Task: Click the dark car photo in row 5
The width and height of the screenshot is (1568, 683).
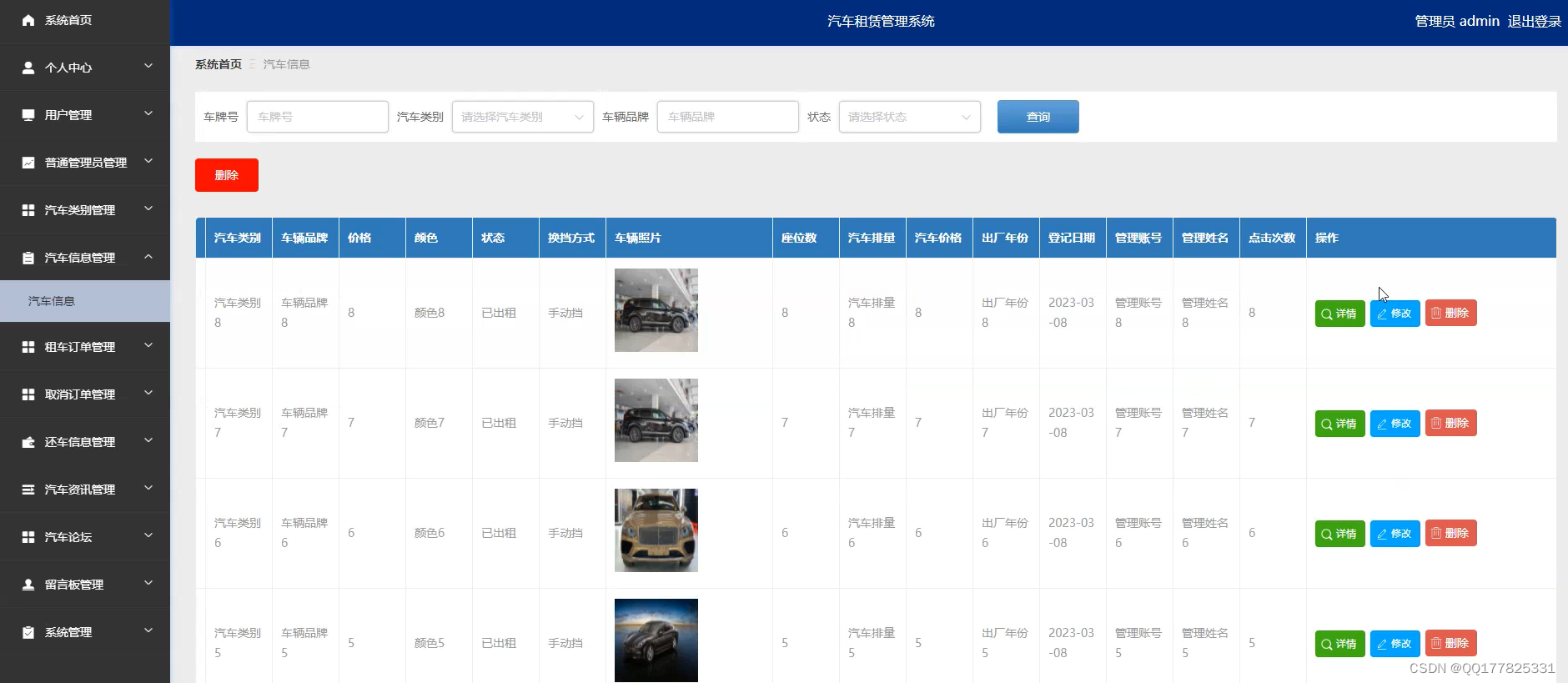Action: pyautogui.click(x=656, y=640)
